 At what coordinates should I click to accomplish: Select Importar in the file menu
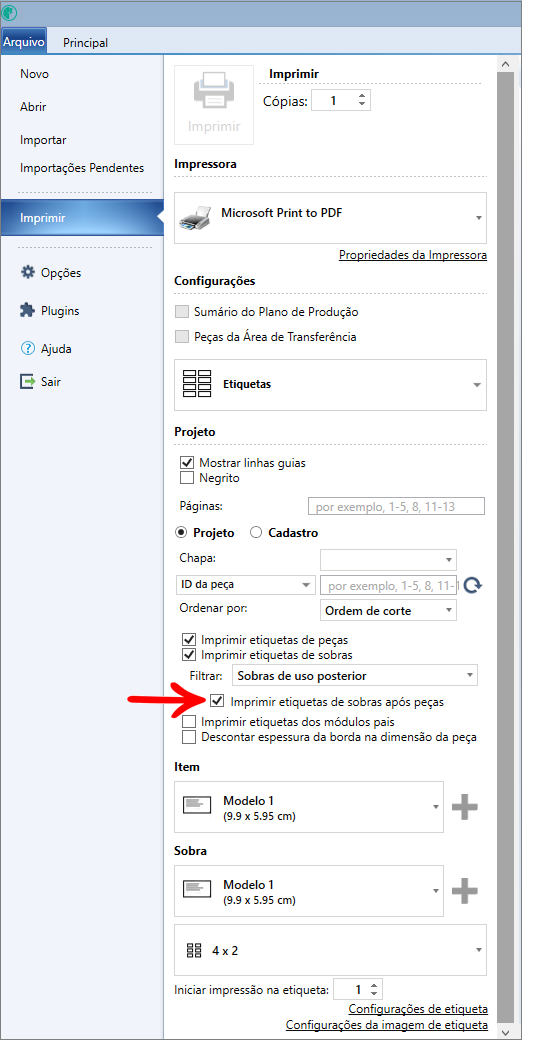pyautogui.click(x=43, y=140)
